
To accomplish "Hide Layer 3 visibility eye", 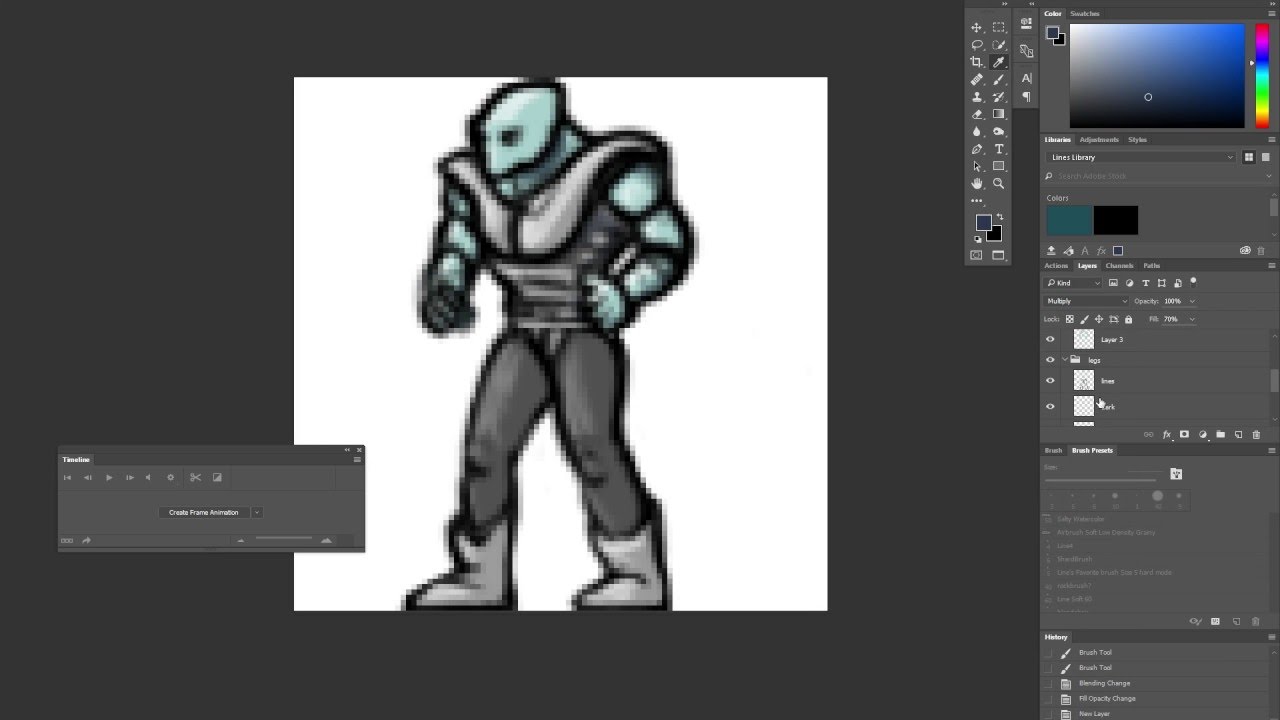I will pos(1050,339).
